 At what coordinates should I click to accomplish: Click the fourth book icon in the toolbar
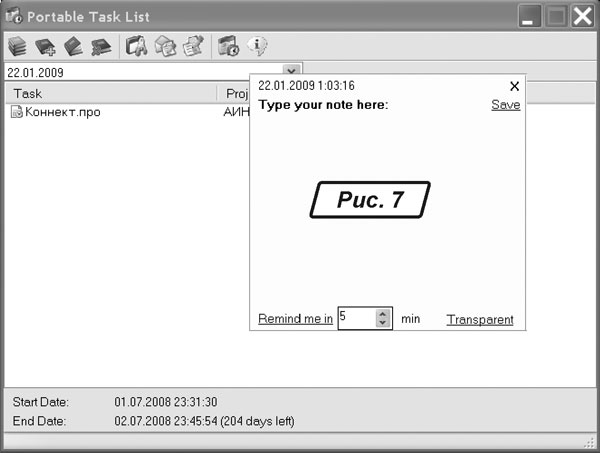100,45
